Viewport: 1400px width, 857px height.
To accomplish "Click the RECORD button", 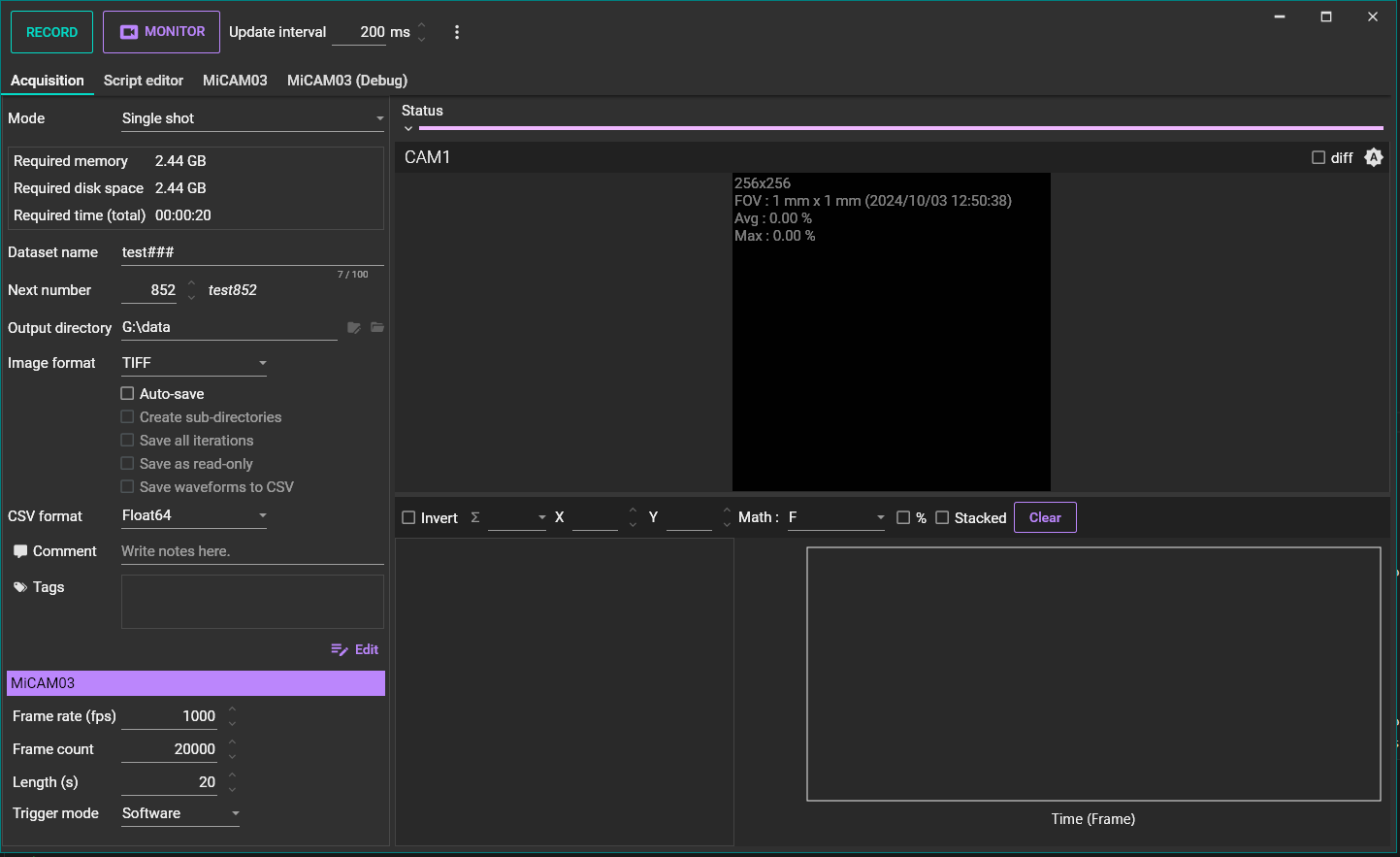I will (52, 32).
